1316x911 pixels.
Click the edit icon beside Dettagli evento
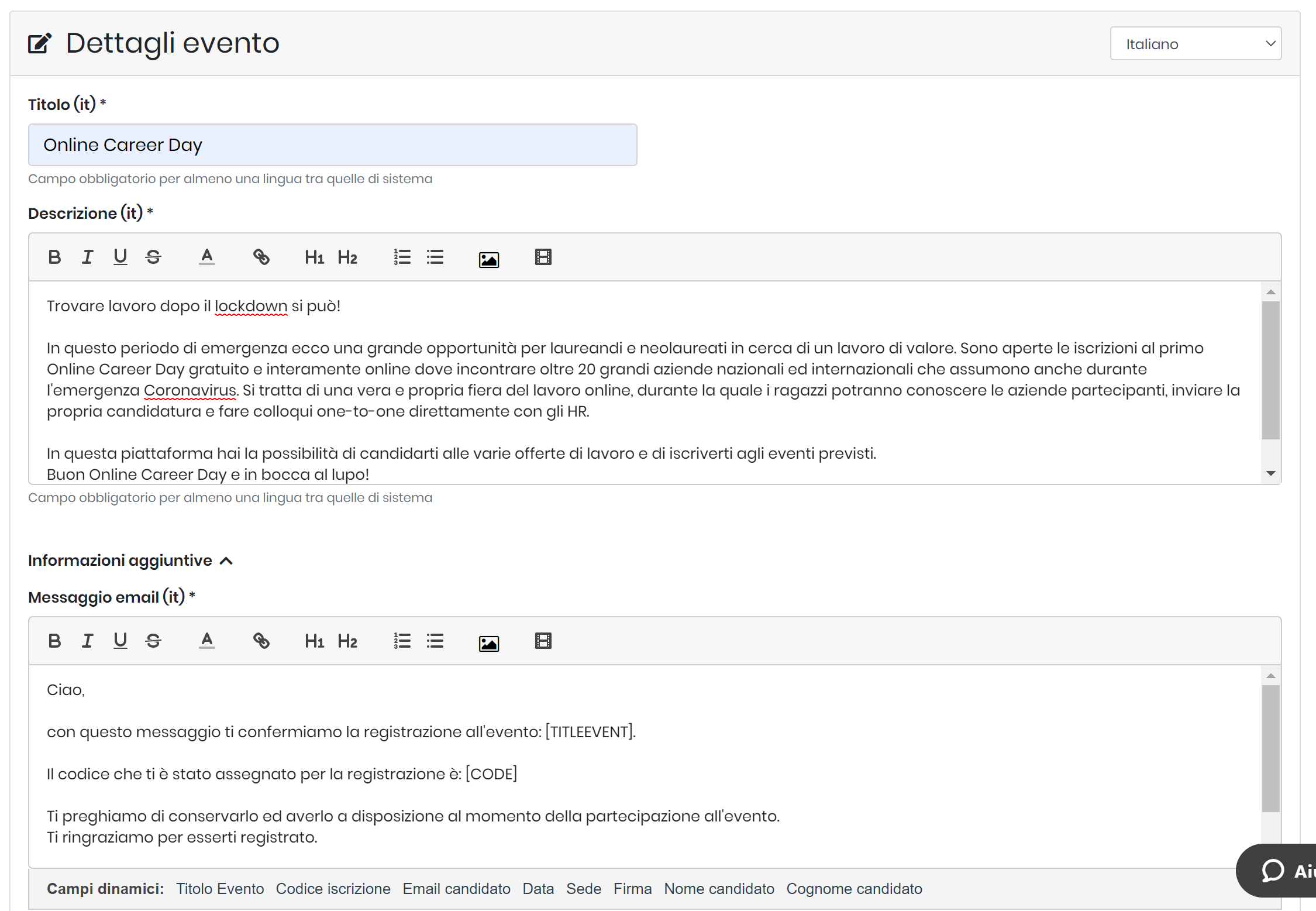(x=40, y=43)
